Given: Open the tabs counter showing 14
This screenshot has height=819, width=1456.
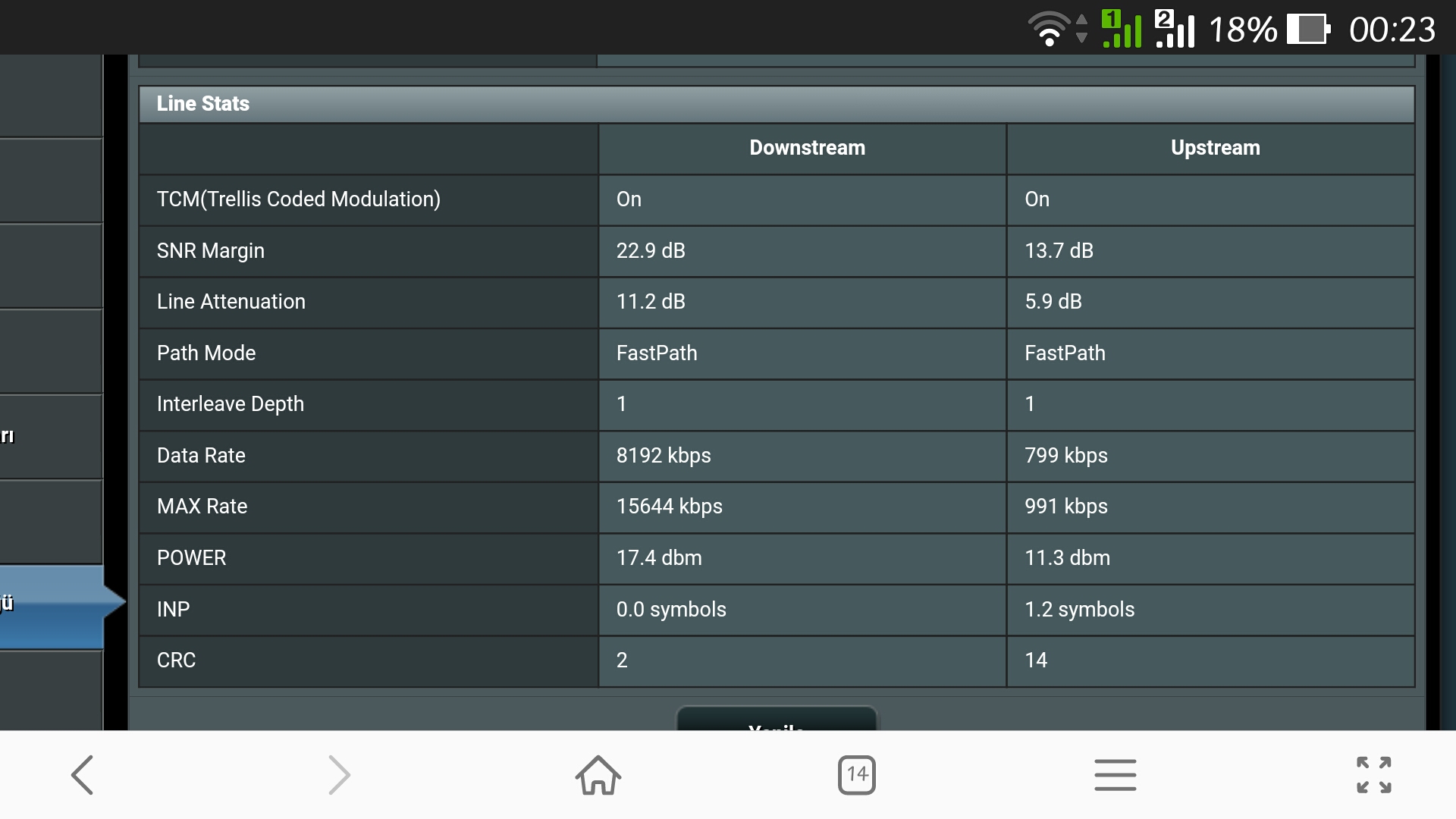Looking at the screenshot, I should pos(856,774).
